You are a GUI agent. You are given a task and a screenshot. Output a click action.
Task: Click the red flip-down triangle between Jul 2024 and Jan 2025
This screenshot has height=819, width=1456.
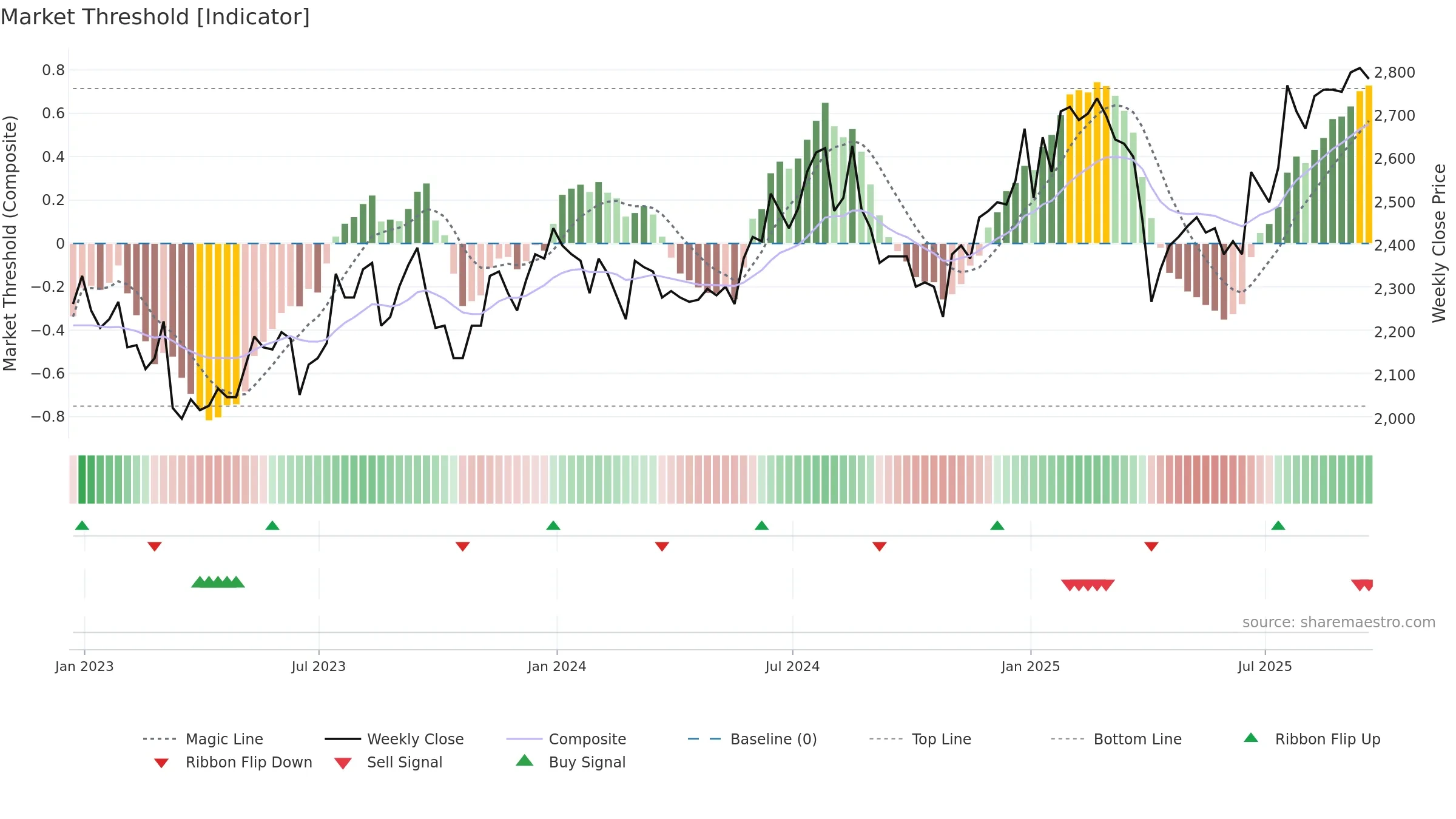click(880, 547)
